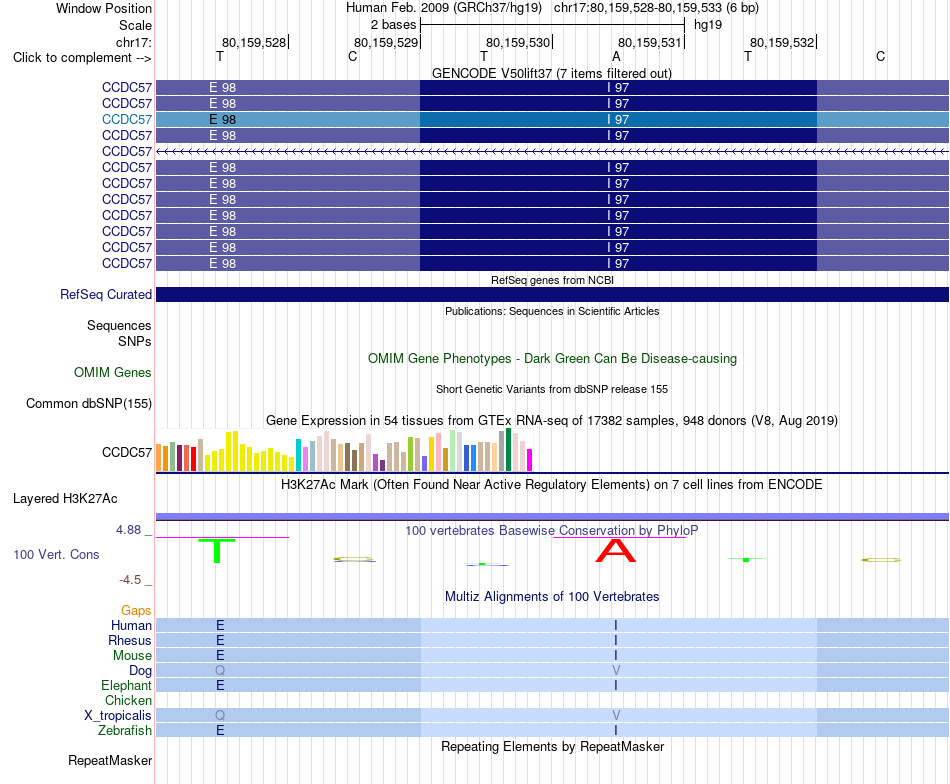Click 'Repeating Elements by RepeatMasker' title
Screen dimensions: 950x784
pyautogui.click(x=552, y=746)
